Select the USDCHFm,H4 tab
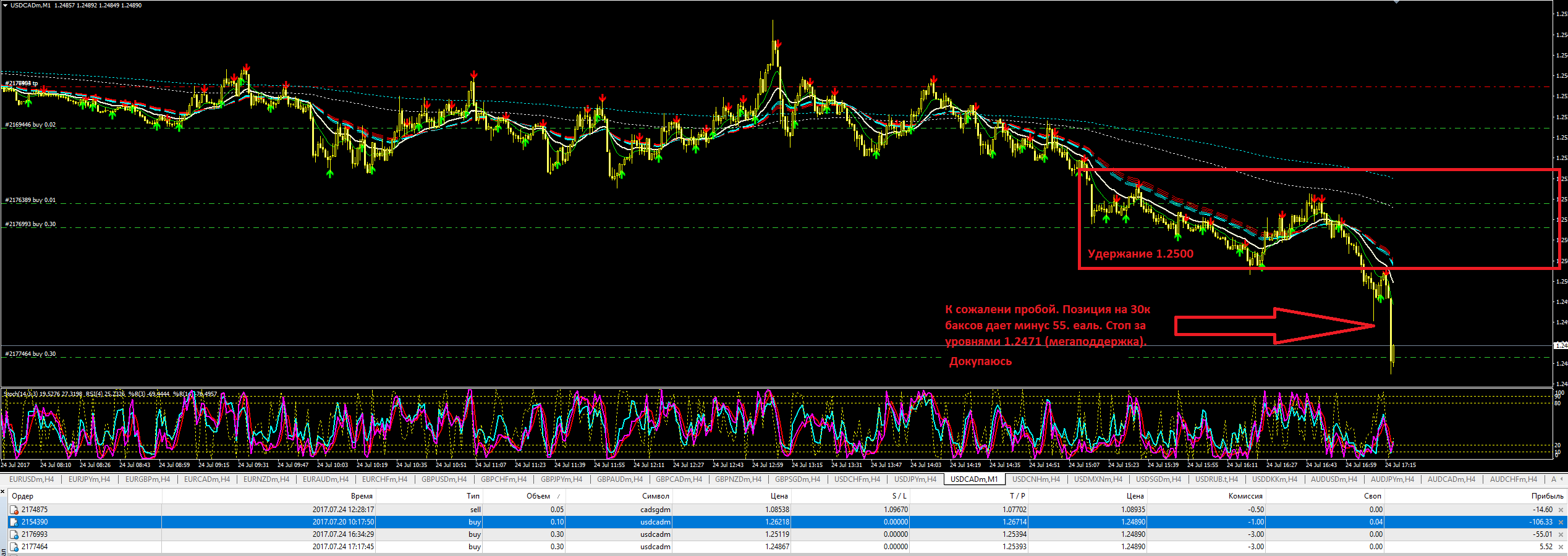Image resolution: width=1568 pixels, height=556 pixels. [857, 479]
